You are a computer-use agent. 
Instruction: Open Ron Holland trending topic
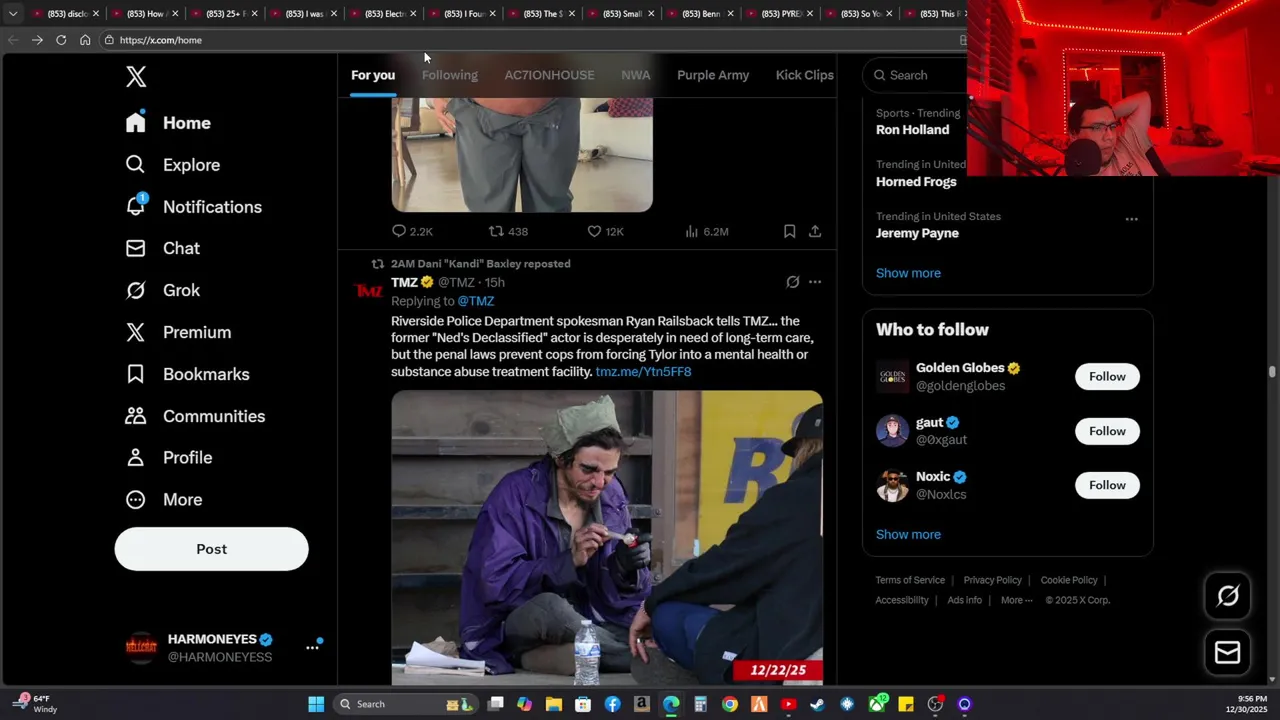(x=912, y=130)
